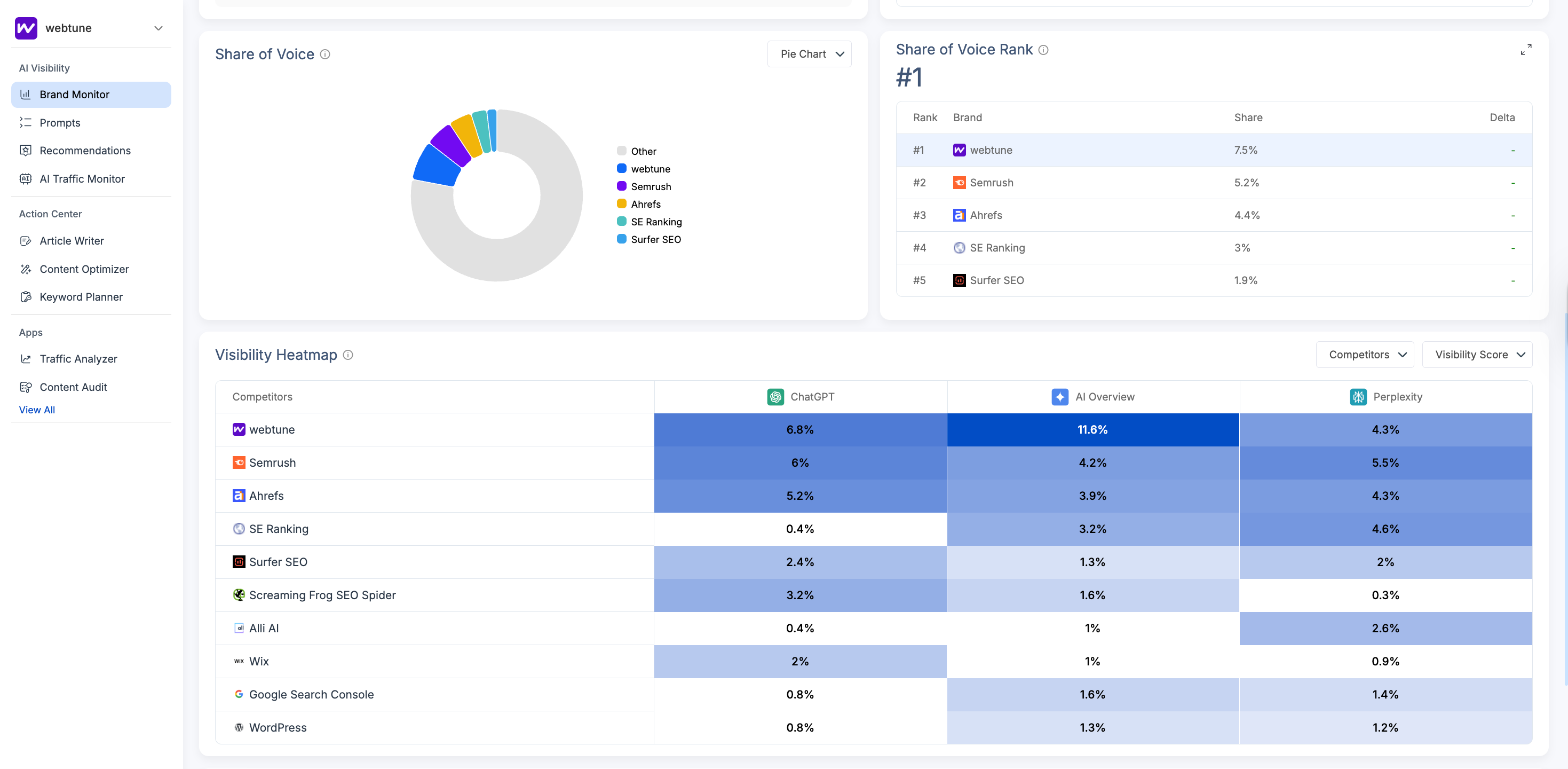Open the Visibility Score dropdown
Screen dimensions: 1568x769
pyautogui.click(x=1478, y=355)
